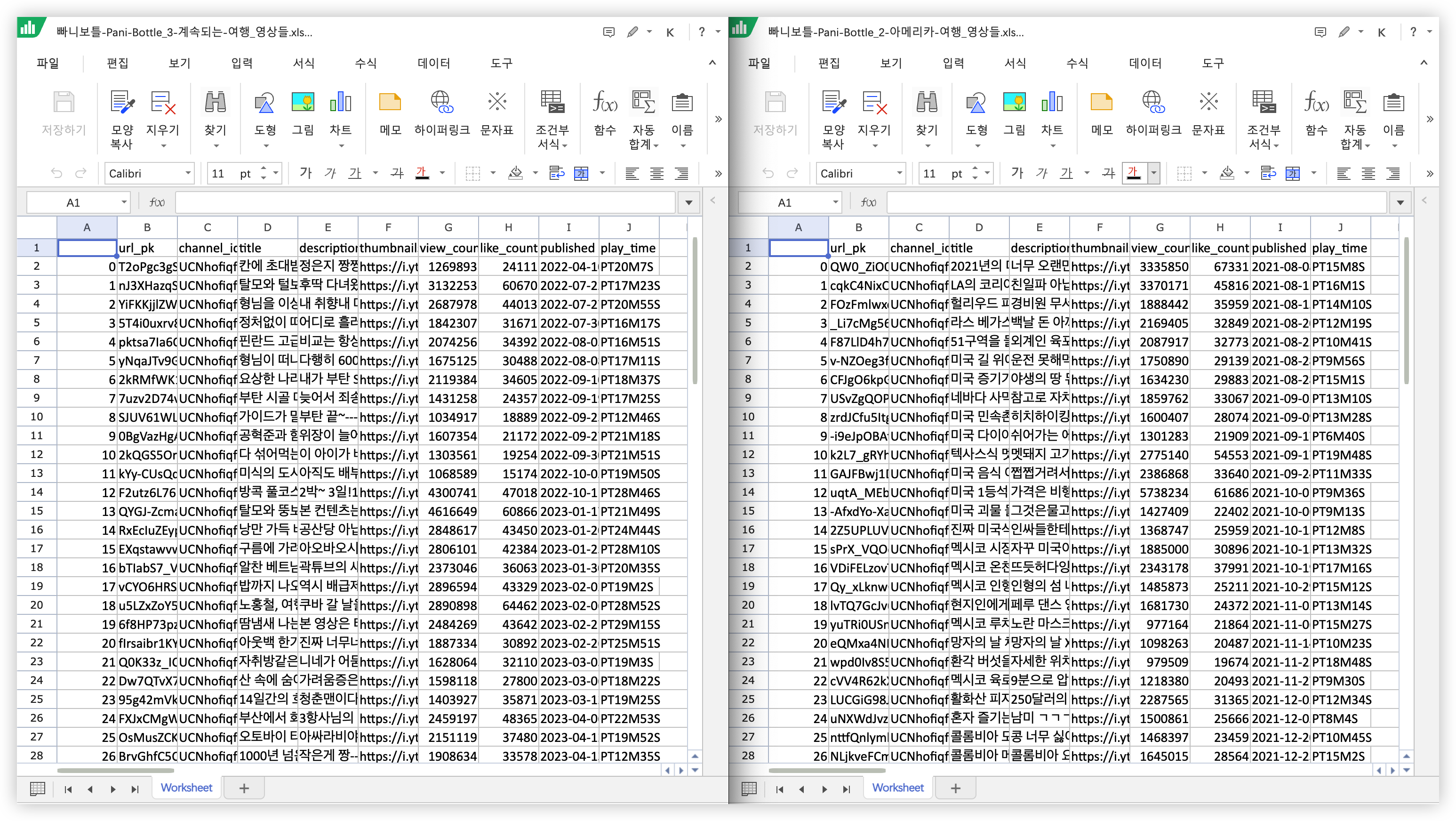Toggle italic 가 formatting in right window
1456x821 pixels.
tap(1042, 173)
